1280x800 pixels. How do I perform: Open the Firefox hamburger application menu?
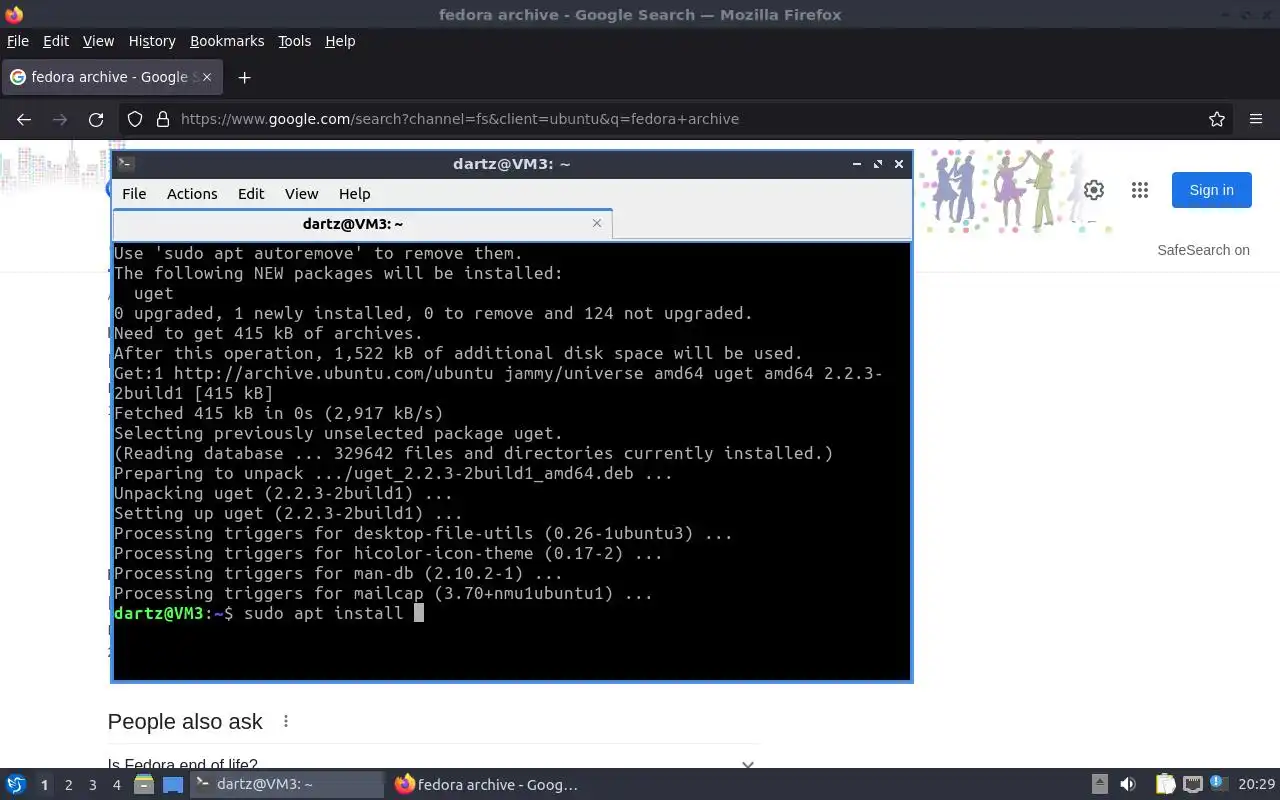[x=1256, y=119]
